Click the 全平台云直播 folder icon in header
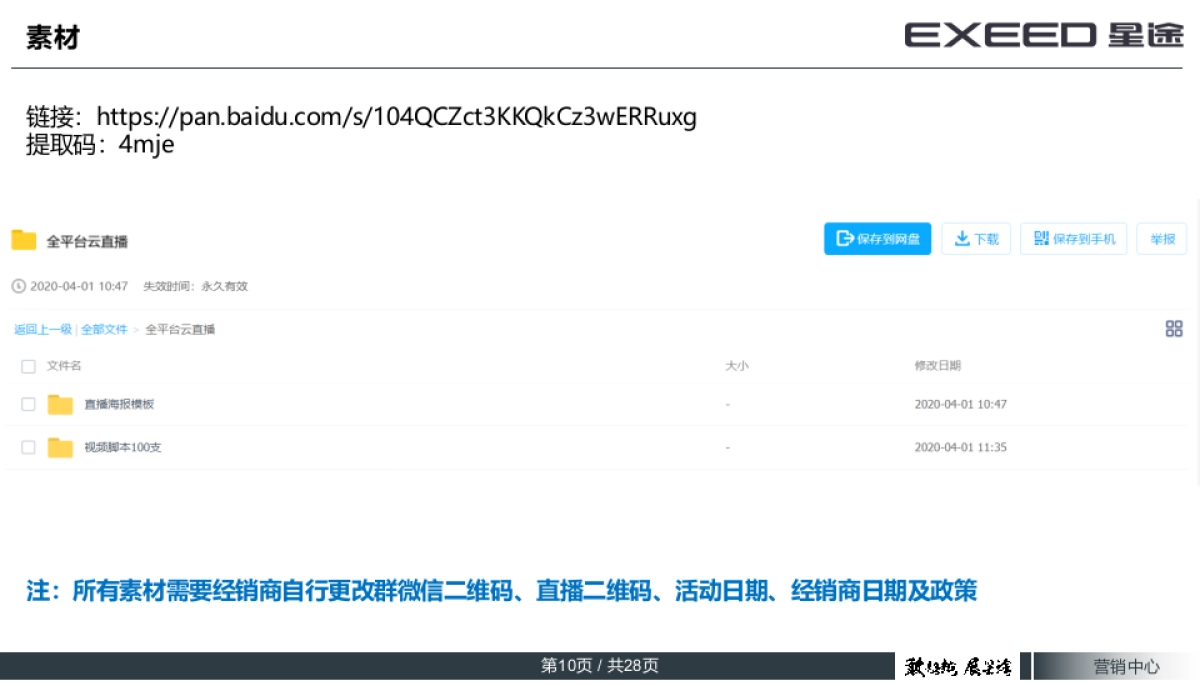This screenshot has height=686, width=1200. [24, 240]
